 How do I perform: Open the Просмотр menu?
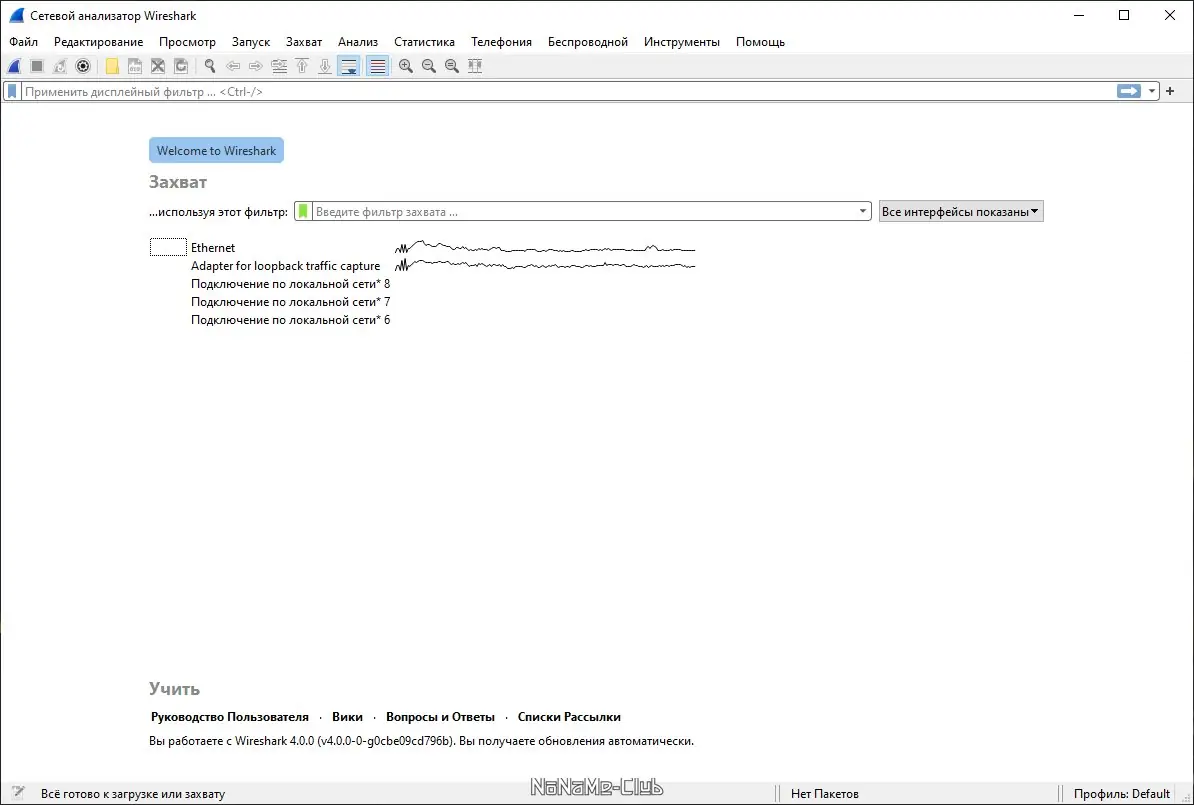[x=187, y=42]
